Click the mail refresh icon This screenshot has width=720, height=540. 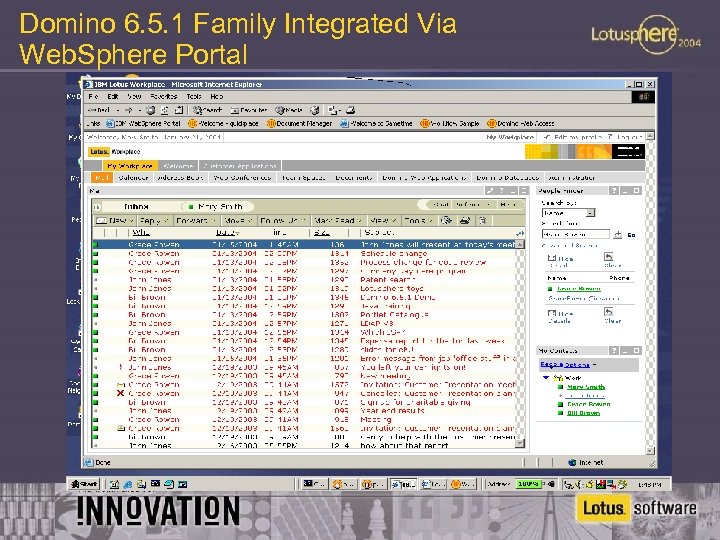coord(446,220)
